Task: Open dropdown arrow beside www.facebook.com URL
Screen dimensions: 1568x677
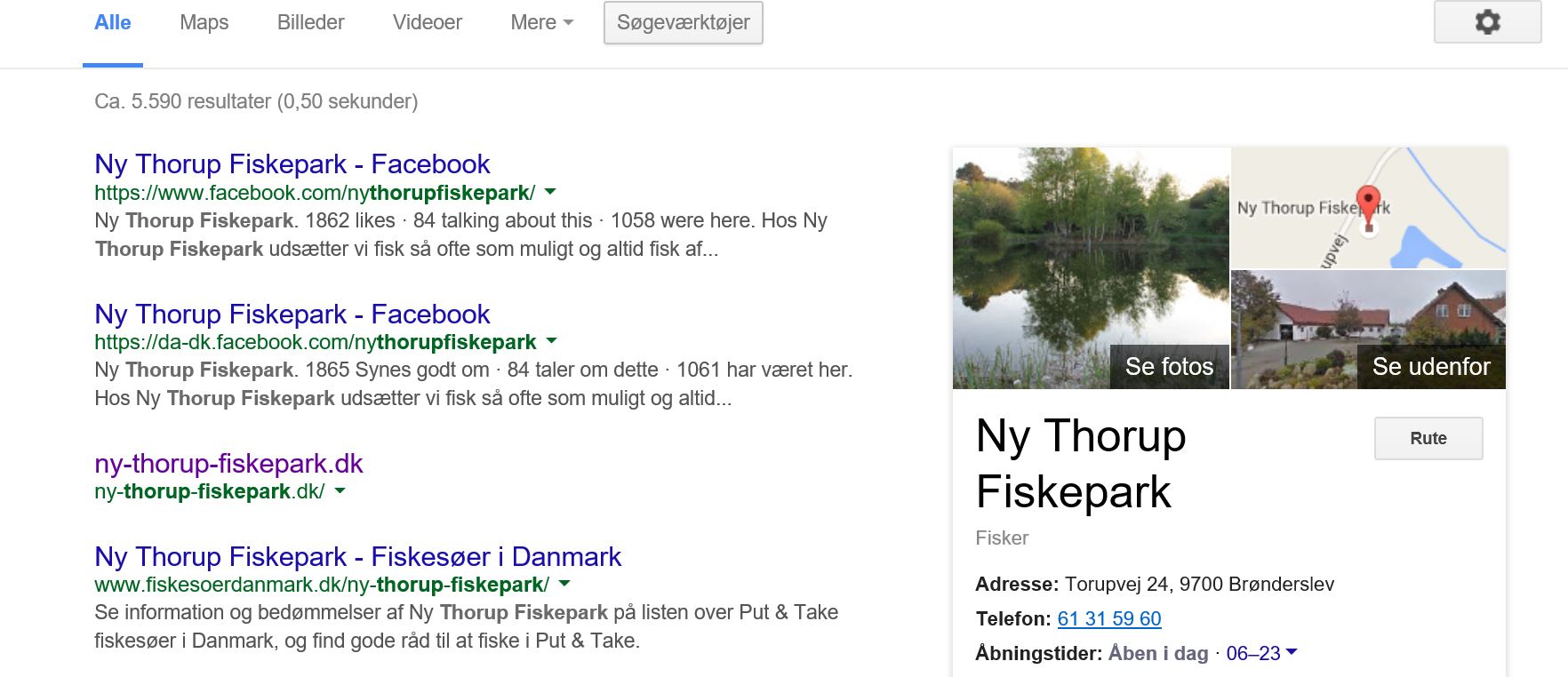Action: (550, 192)
